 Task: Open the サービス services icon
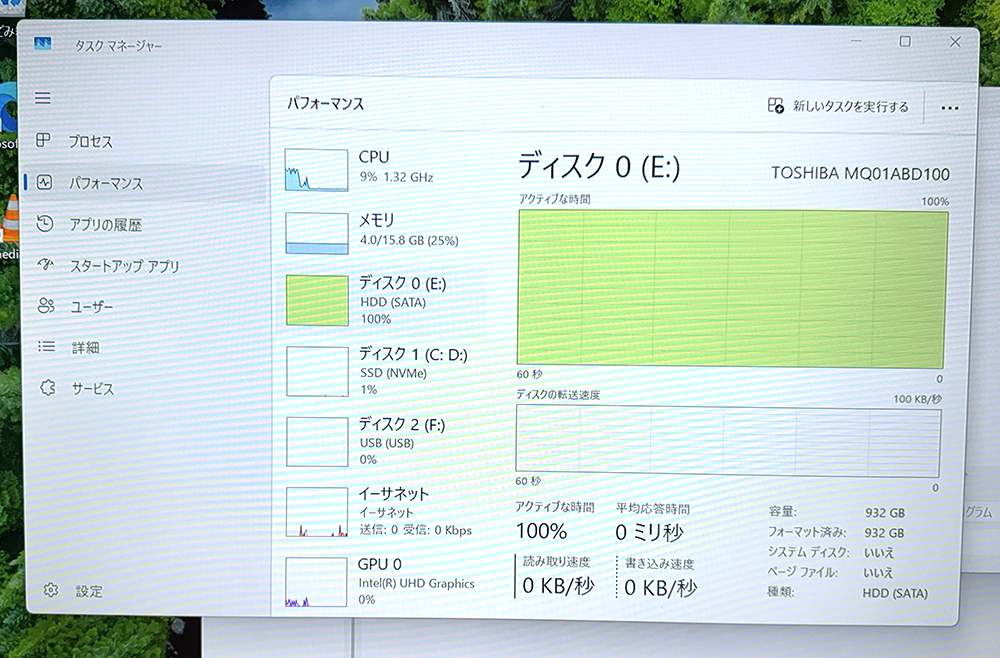[46, 388]
